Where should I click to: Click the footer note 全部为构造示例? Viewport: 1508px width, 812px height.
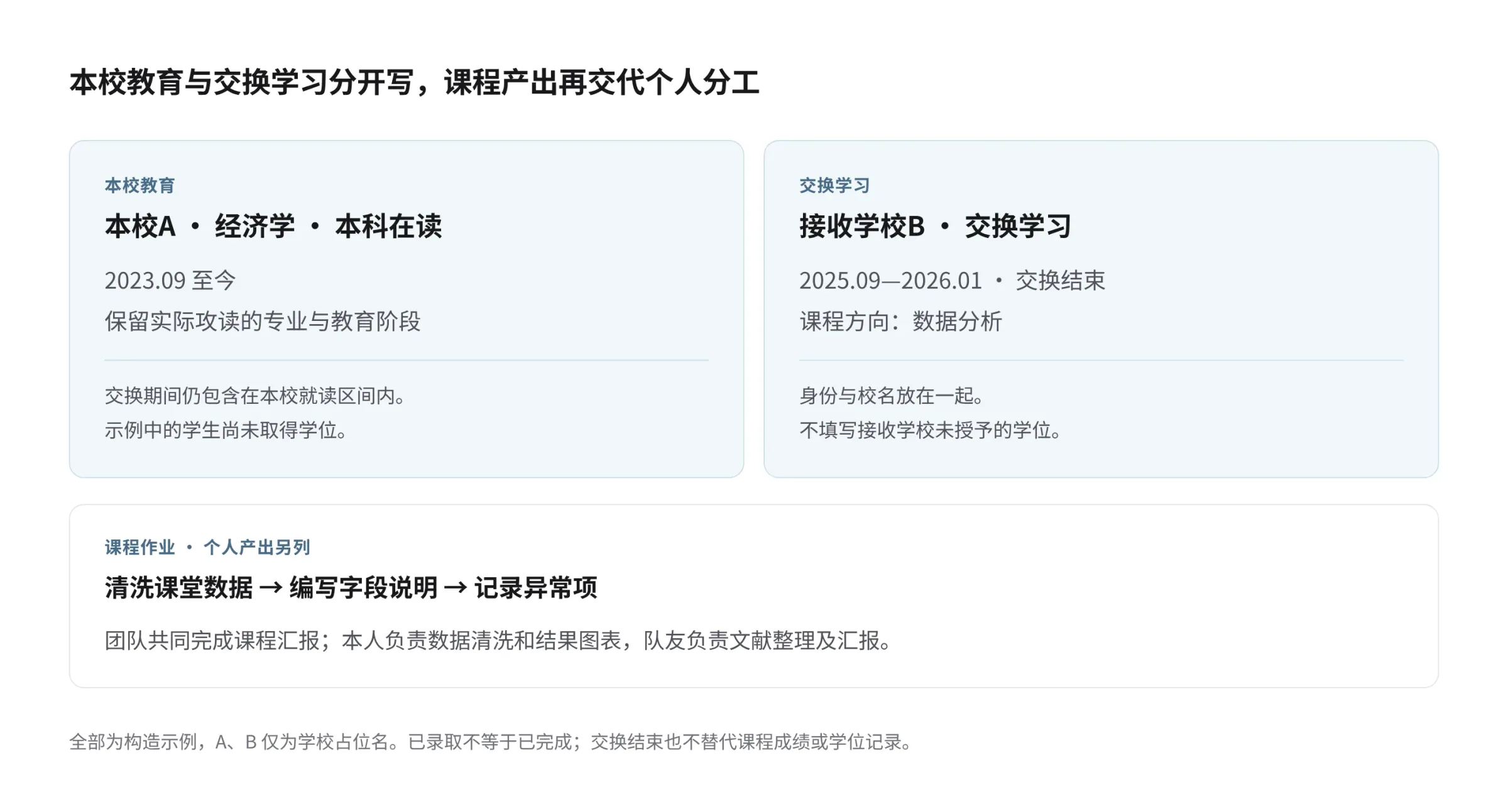491,742
